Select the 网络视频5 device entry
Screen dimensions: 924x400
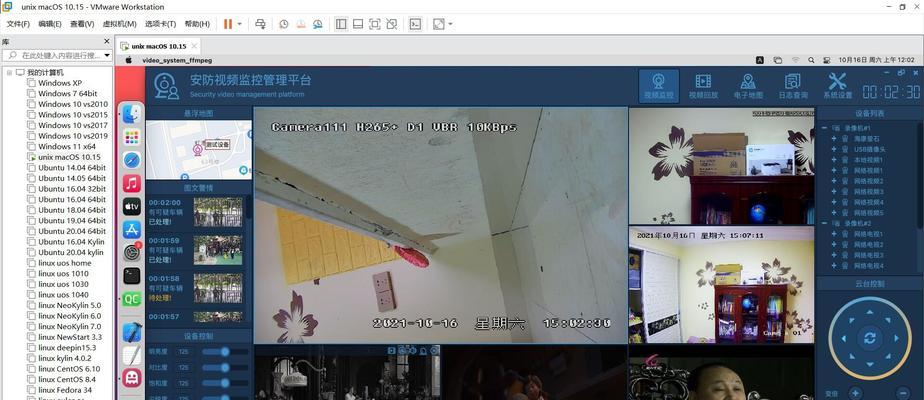[869, 213]
